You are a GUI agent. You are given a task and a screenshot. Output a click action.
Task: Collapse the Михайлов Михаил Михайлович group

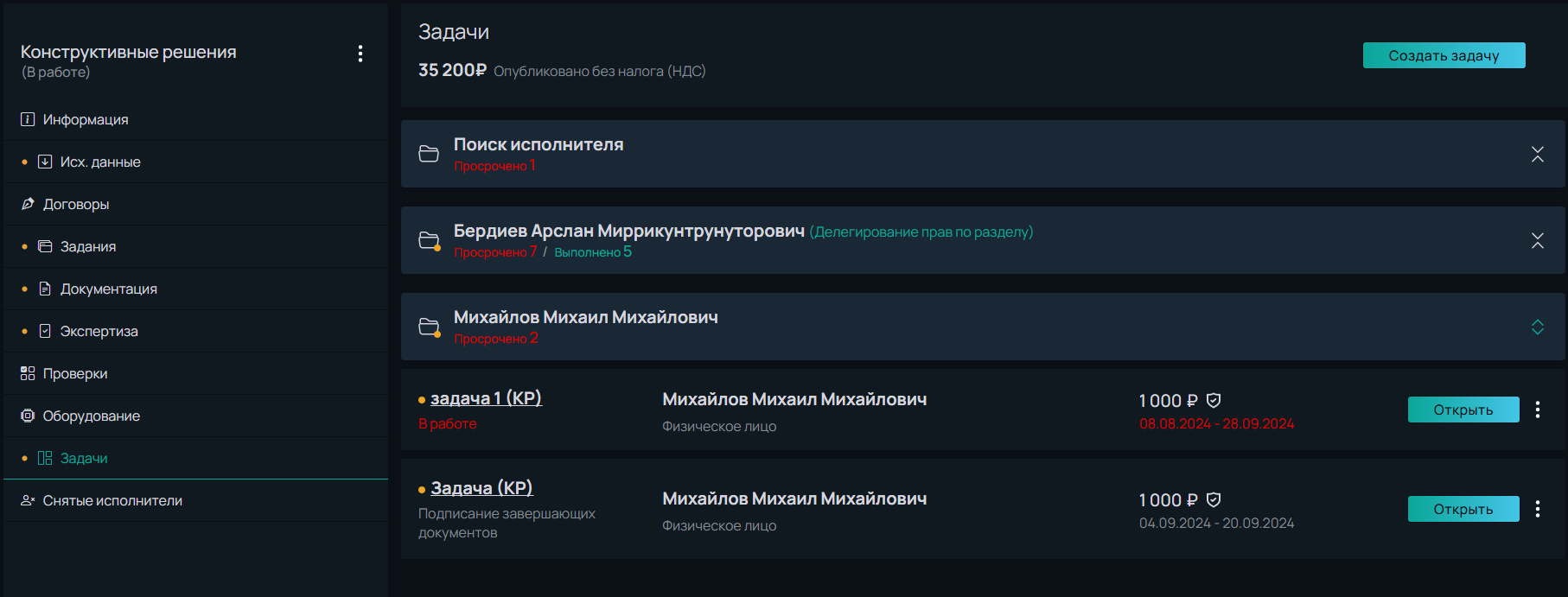pos(1538,327)
